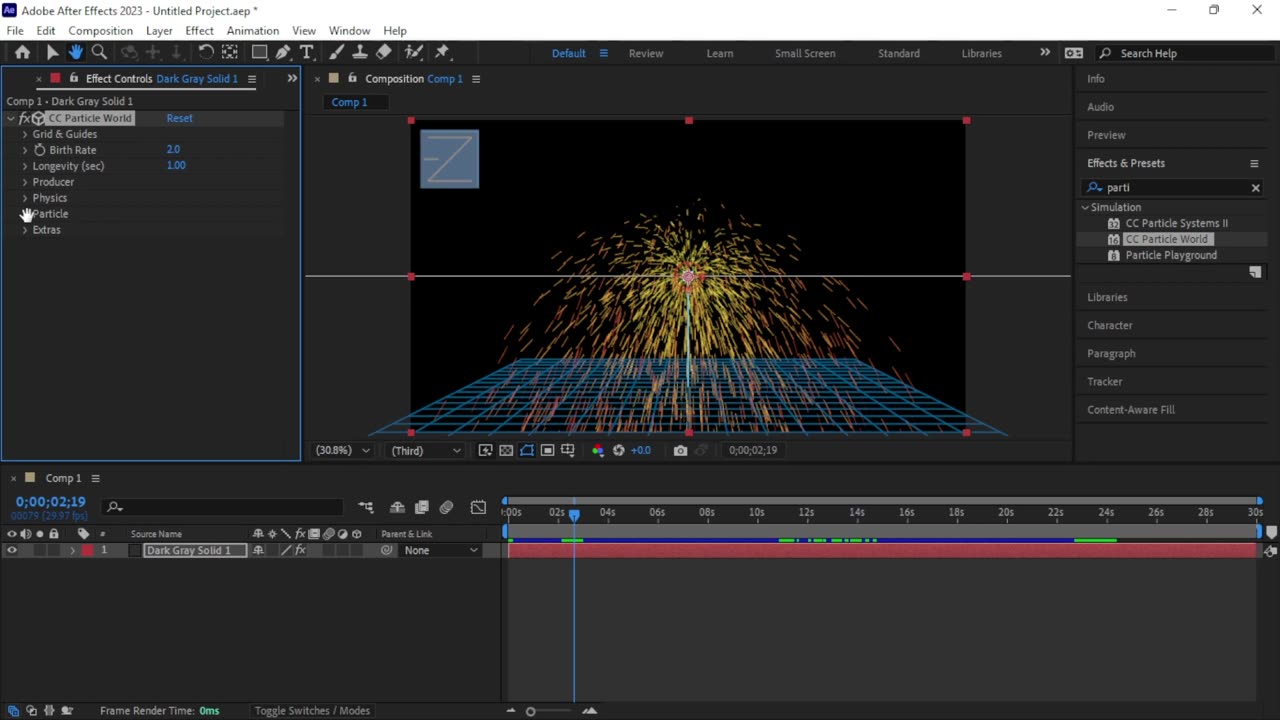The width and height of the screenshot is (1280, 720).
Task: Toggle the Effect Controls panel lock
Action: 74,78
